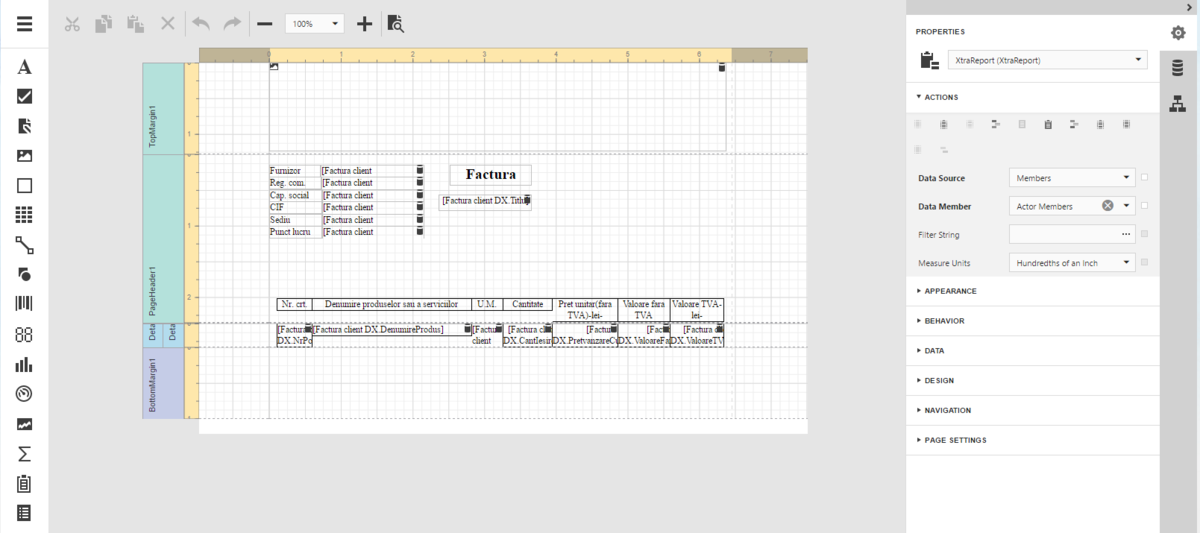Viewport: 1200px width, 533px height.
Task: Select the Label tool in toolbox
Action: coord(24,67)
